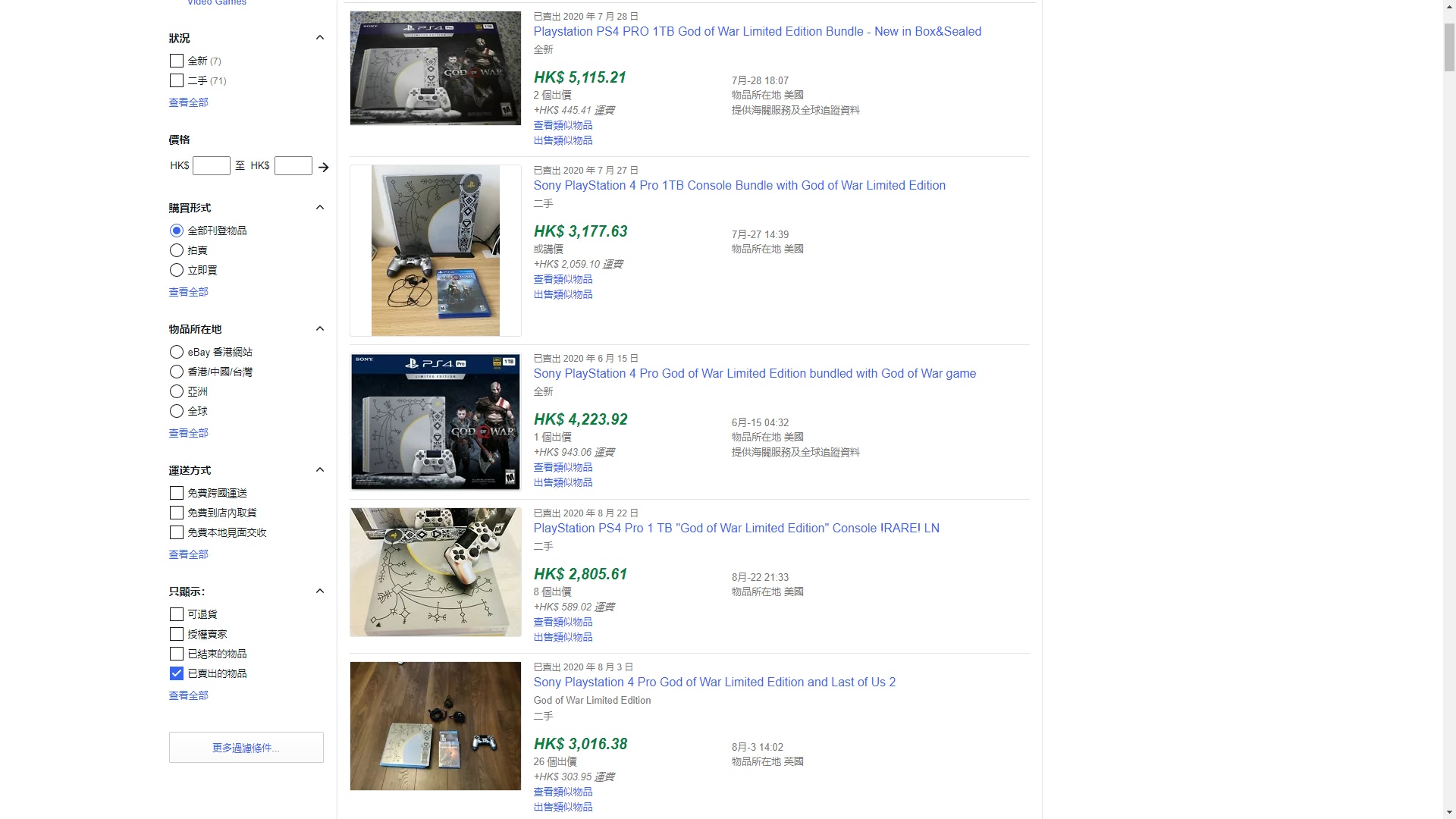This screenshot has width=1456, height=819.
Task: Select the 拍賣 radio option
Action: [x=177, y=250]
